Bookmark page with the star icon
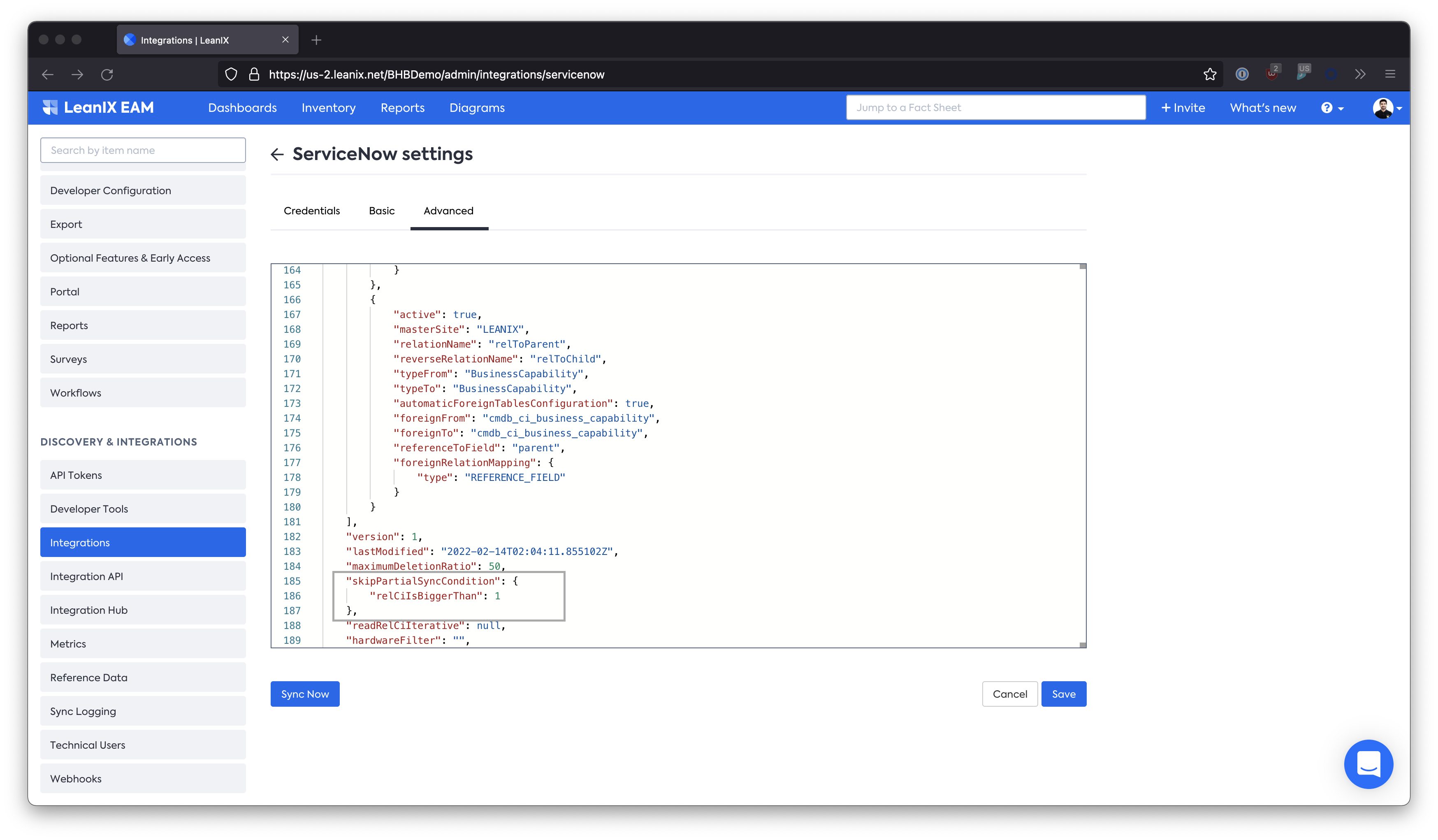This screenshot has width=1438, height=840. point(1210,74)
